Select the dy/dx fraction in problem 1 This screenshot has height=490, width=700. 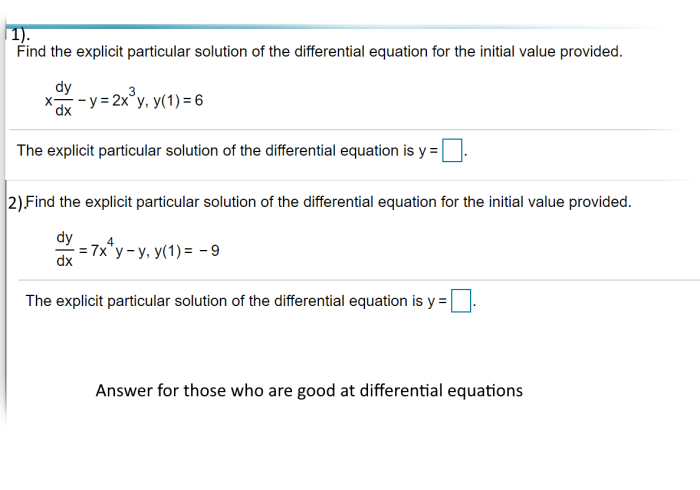click(x=63, y=99)
